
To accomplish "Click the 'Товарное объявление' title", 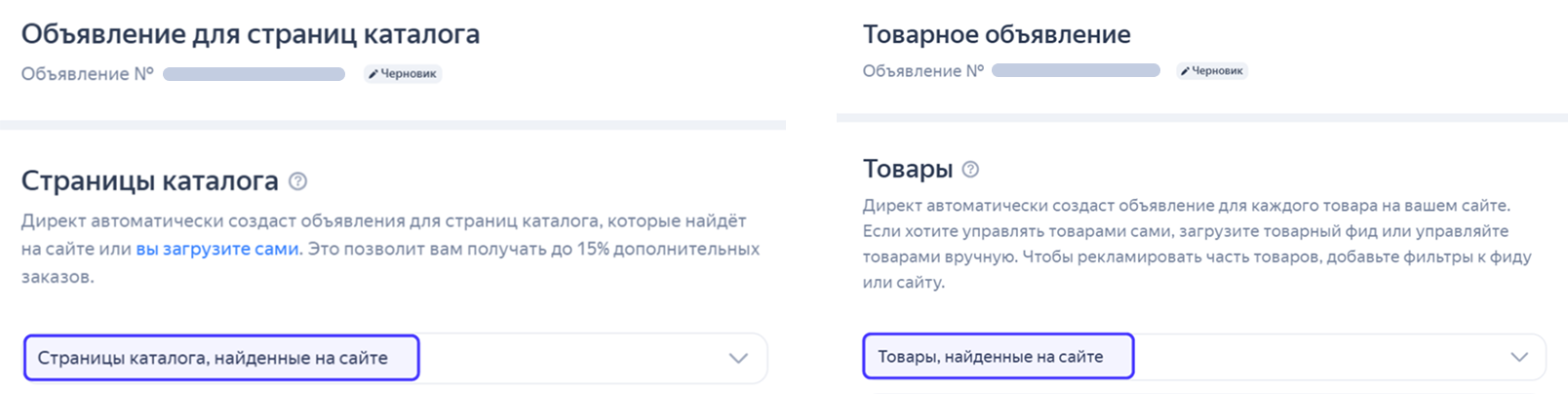I will pyautogui.click(x=997, y=34).
